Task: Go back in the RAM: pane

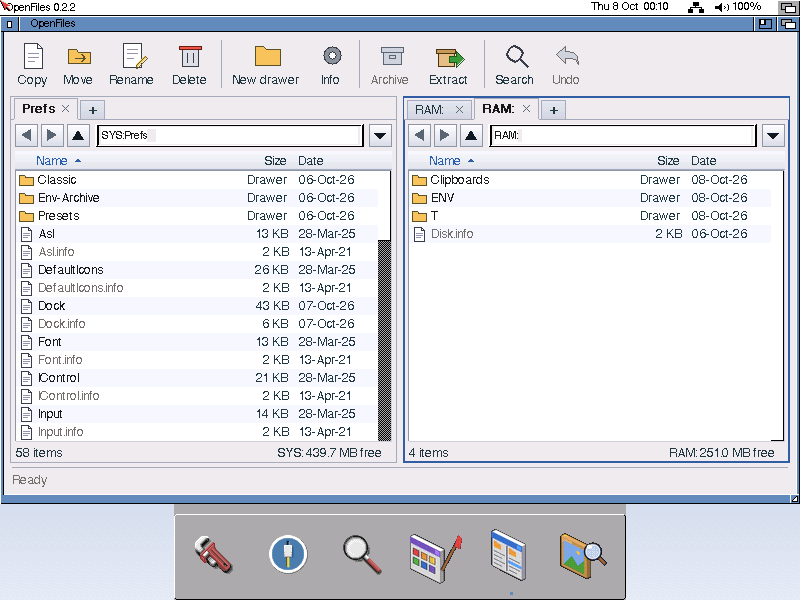Action: pyautogui.click(x=419, y=135)
